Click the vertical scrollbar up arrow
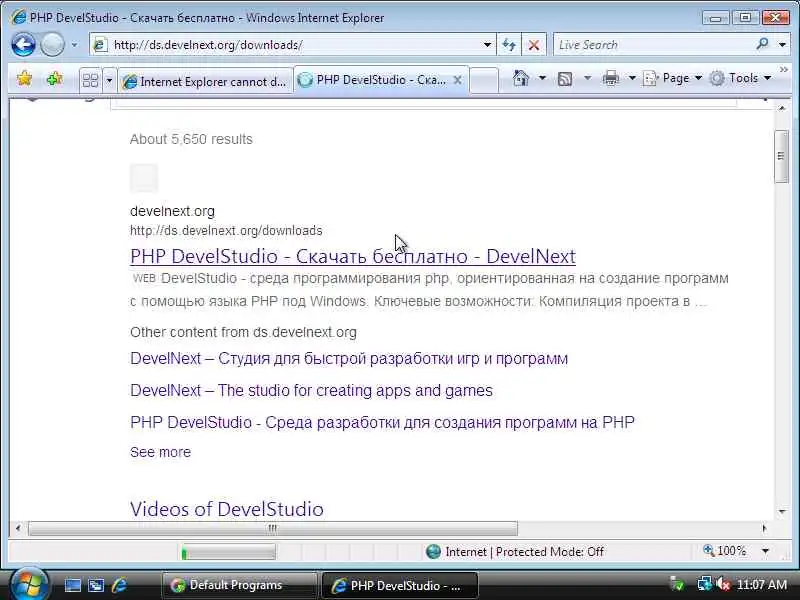This screenshot has width=800, height=600. (782, 108)
